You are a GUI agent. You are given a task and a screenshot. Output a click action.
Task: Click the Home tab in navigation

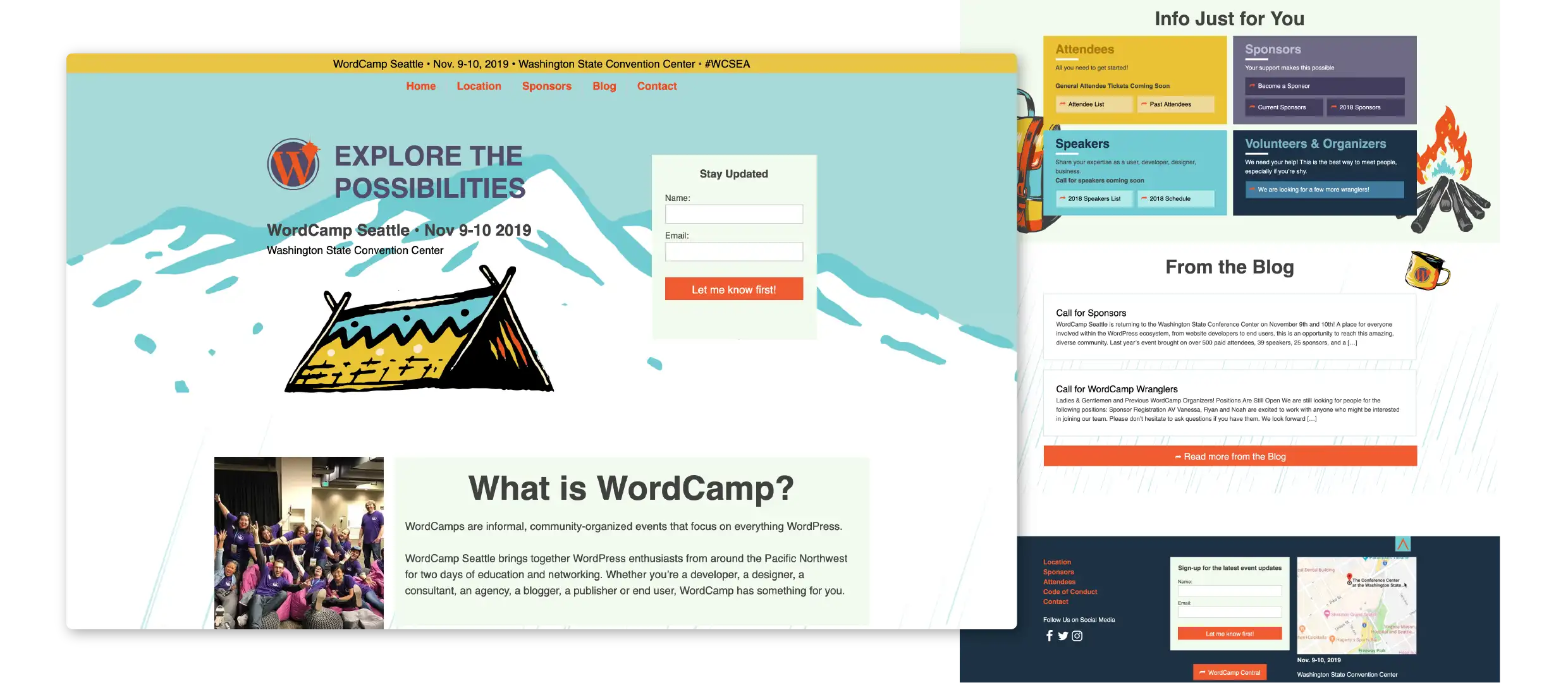pos(420,86)
